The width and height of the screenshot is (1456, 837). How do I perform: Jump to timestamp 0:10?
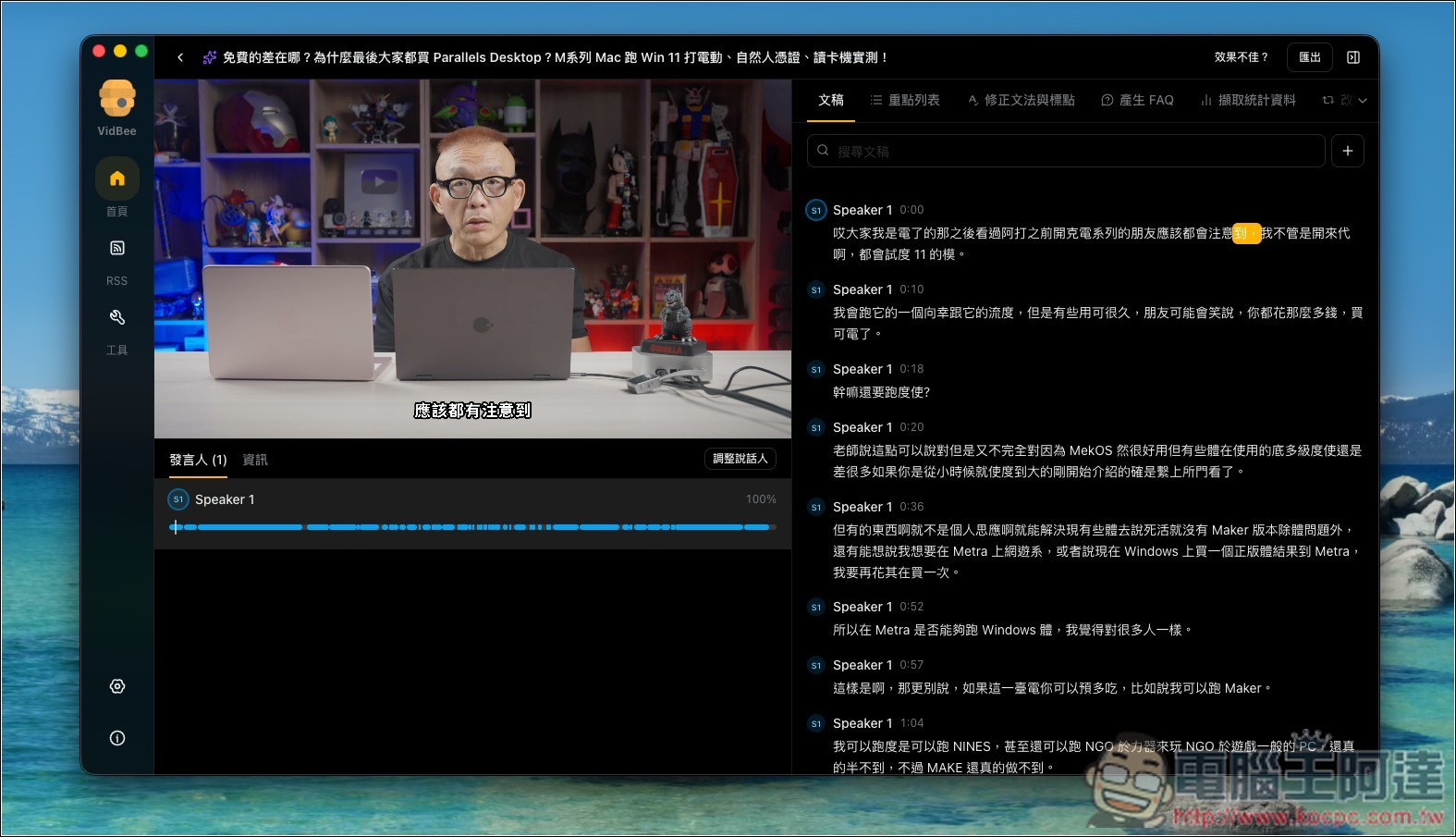(x=912, y=289)
